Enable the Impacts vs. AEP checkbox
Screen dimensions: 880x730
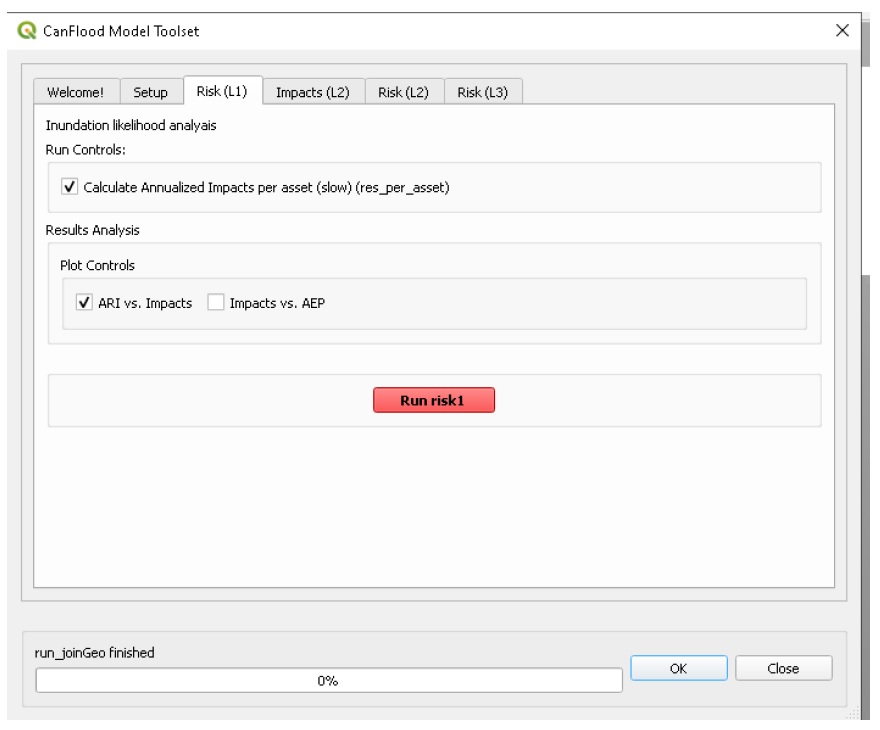pyautogui.click(x=216, y=303)
